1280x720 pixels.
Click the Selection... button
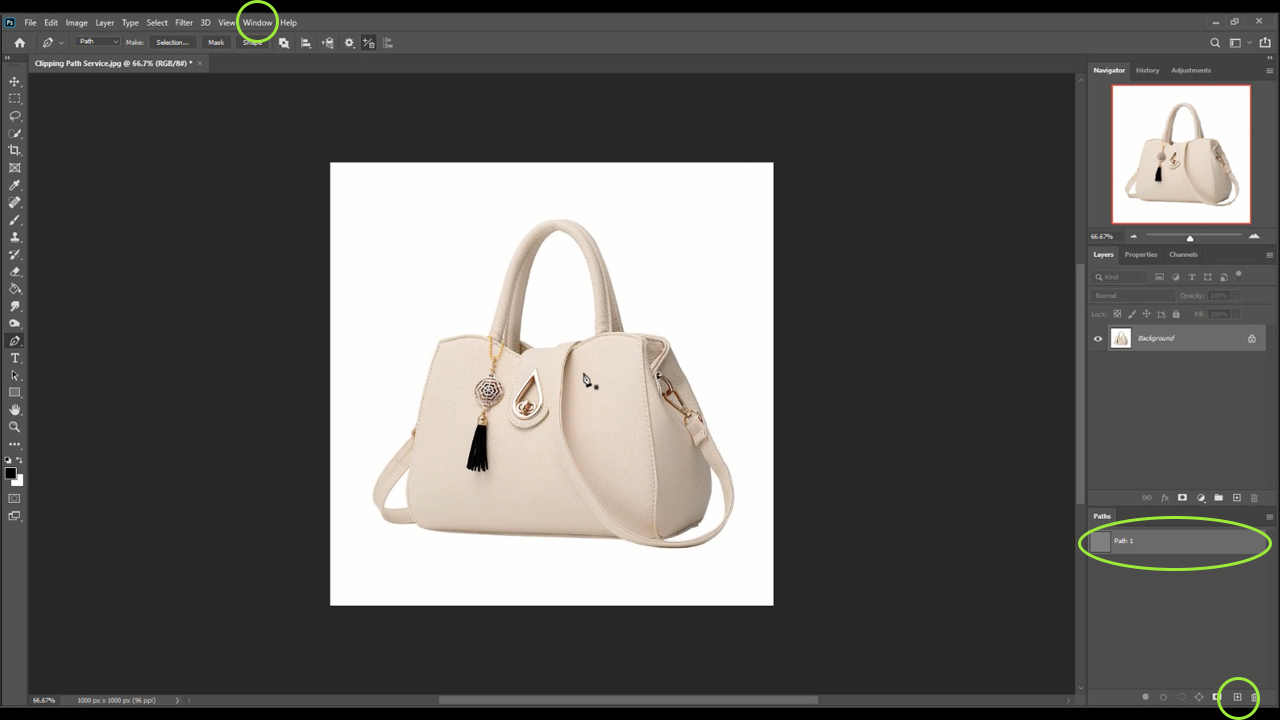point(172,42)
